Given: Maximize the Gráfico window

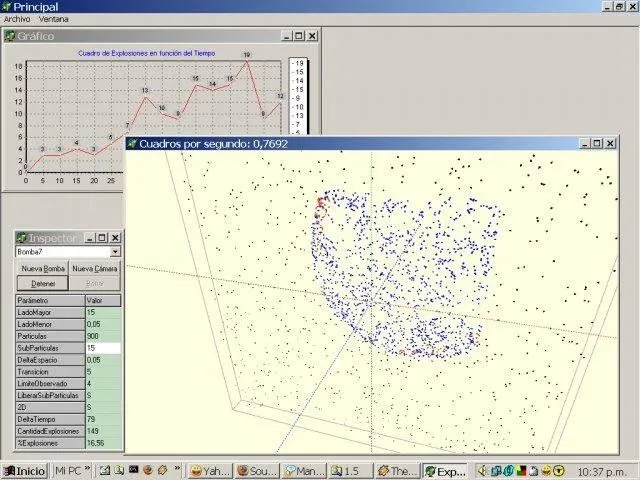Looking at the screenshot, I should (x=299, y=36).
